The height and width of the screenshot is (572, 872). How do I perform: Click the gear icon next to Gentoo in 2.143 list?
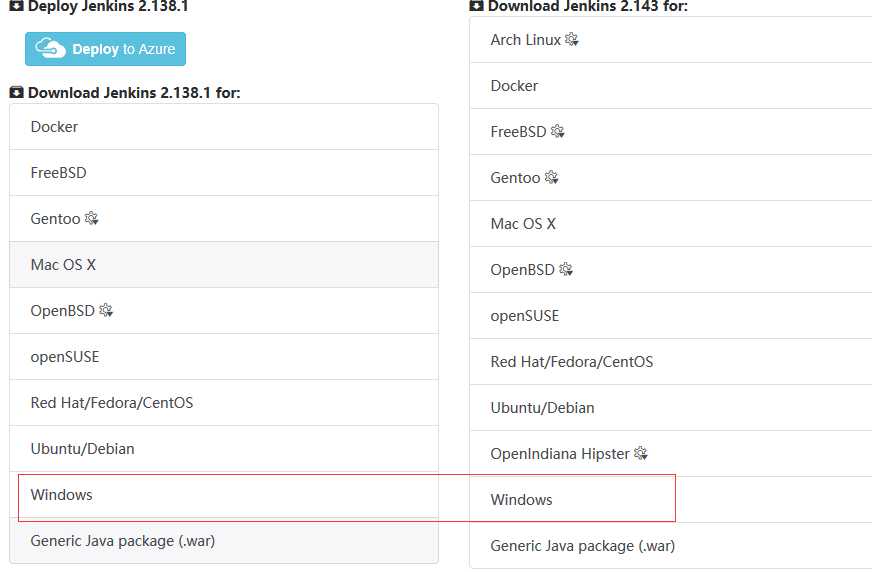552,177
